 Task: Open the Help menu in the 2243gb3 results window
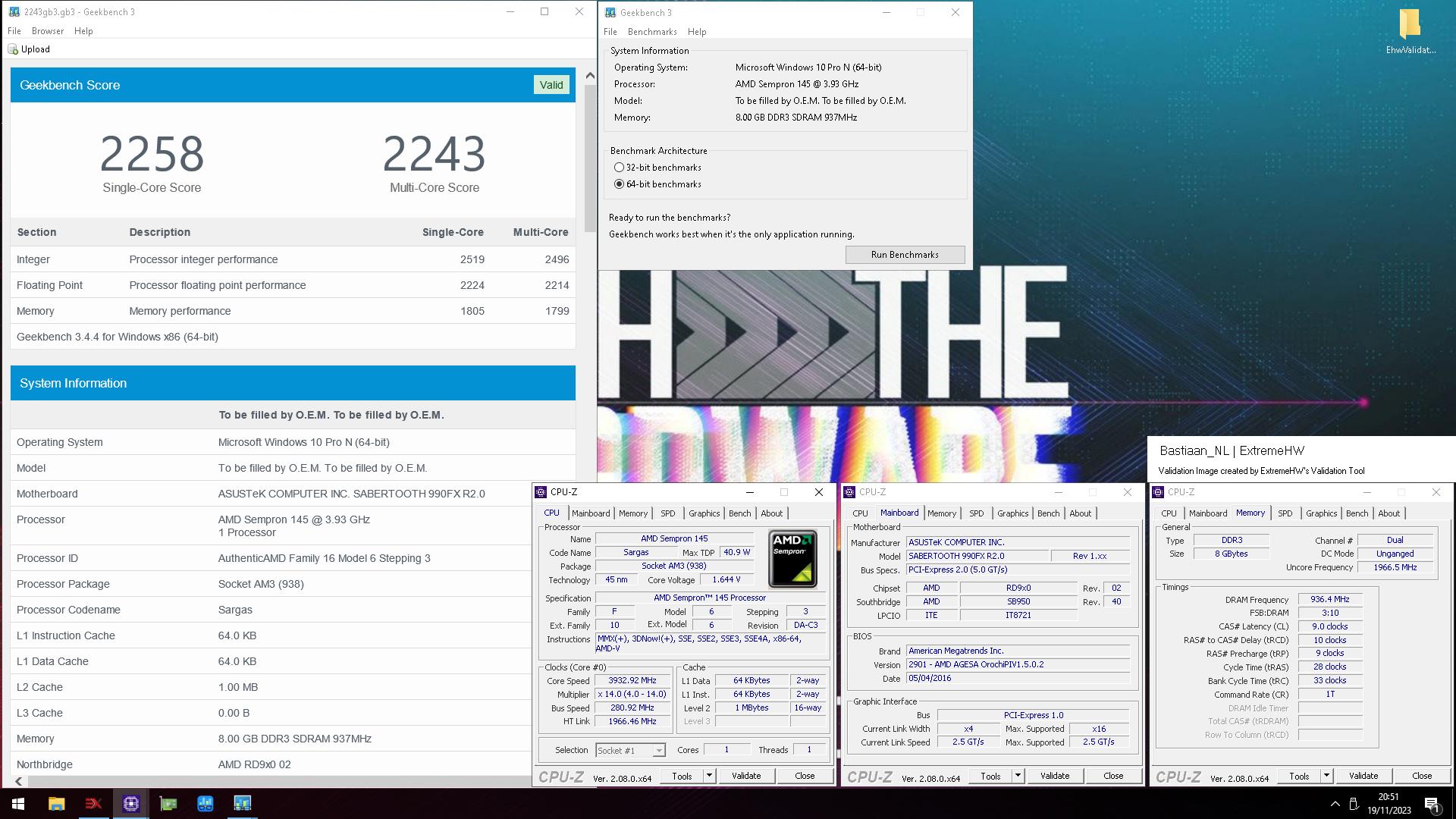click(x=83, y=31)
